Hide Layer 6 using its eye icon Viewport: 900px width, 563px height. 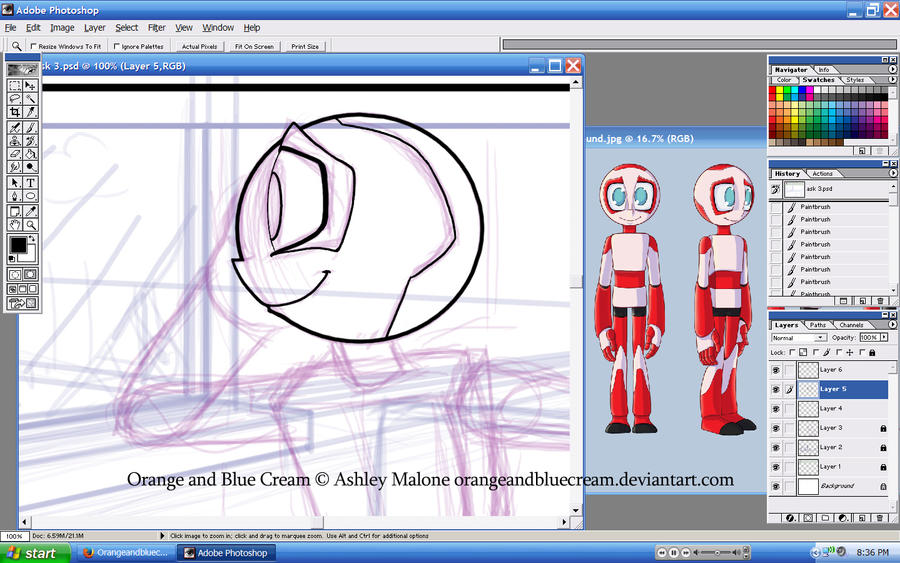click(775, 370)
